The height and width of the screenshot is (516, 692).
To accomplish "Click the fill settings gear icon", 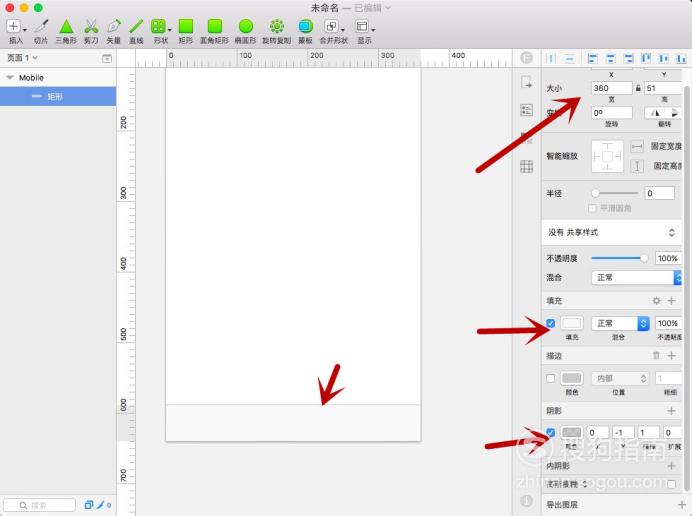I will [657, 301].
